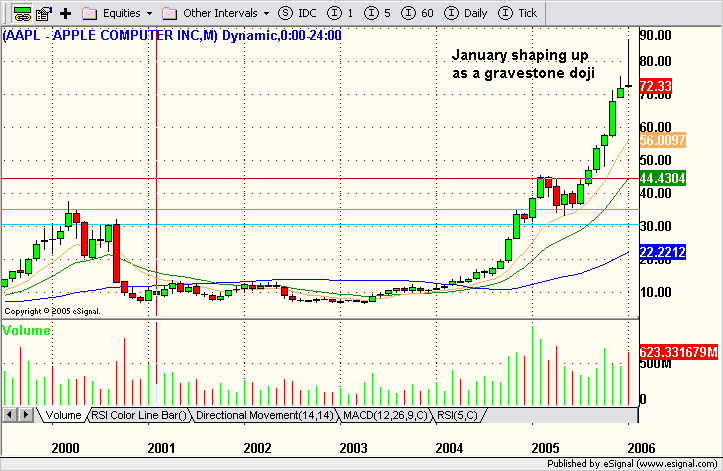Select the Daily interval button
Screen dimensions: 723x471
[x=466, y=13]
